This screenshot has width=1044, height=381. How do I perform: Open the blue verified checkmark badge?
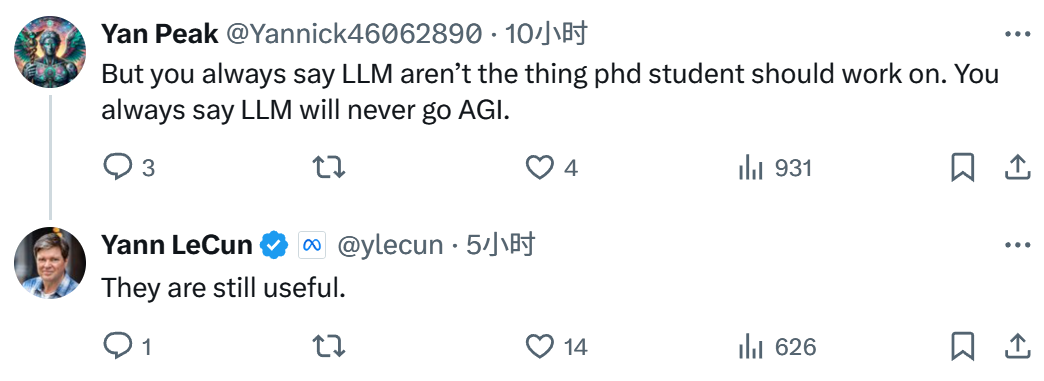274,245
